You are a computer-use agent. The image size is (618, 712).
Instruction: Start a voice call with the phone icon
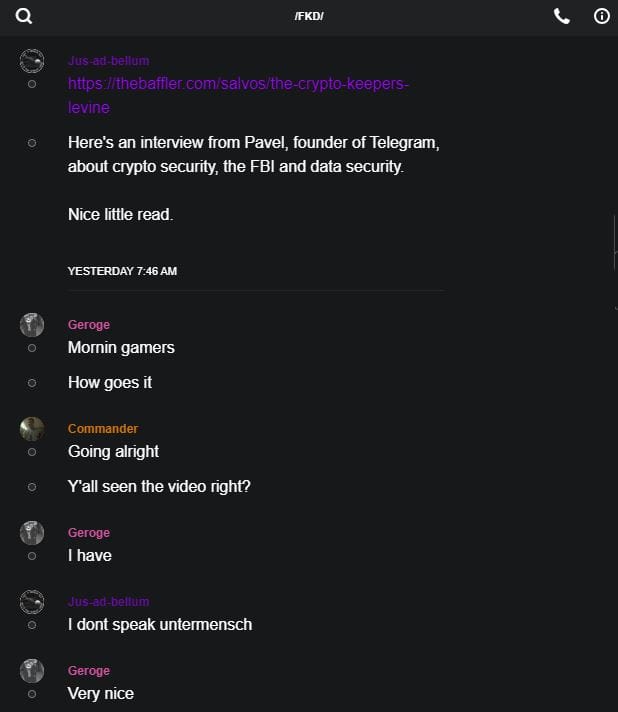pyautogui.click(x=562, y=16)
